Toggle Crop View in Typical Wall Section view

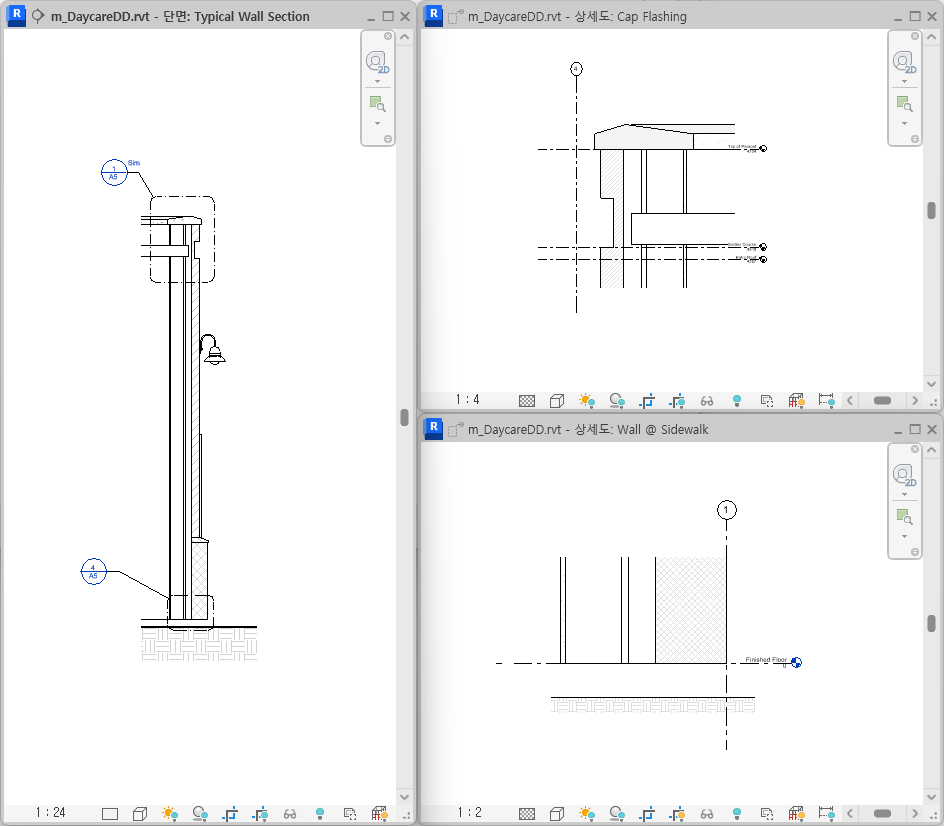tap(230, 814)
